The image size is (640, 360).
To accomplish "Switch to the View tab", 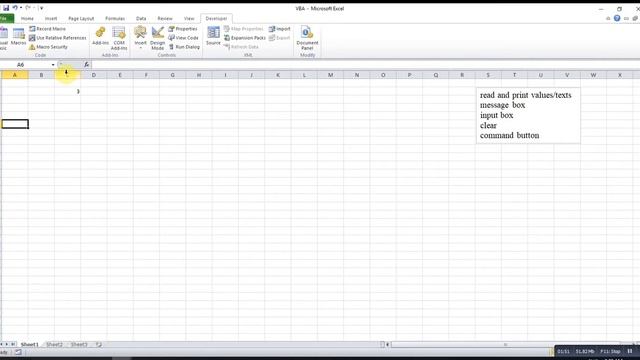I will [x=189, y=18].
